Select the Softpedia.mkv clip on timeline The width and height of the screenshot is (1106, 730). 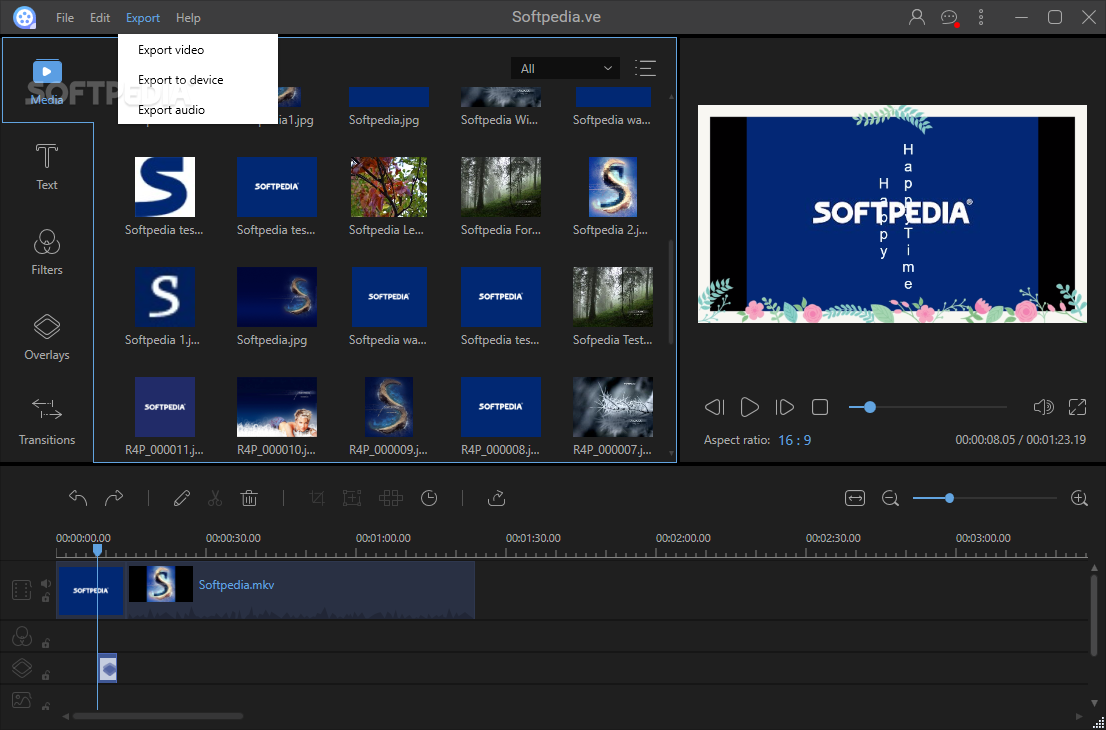[x=301, y=590]
